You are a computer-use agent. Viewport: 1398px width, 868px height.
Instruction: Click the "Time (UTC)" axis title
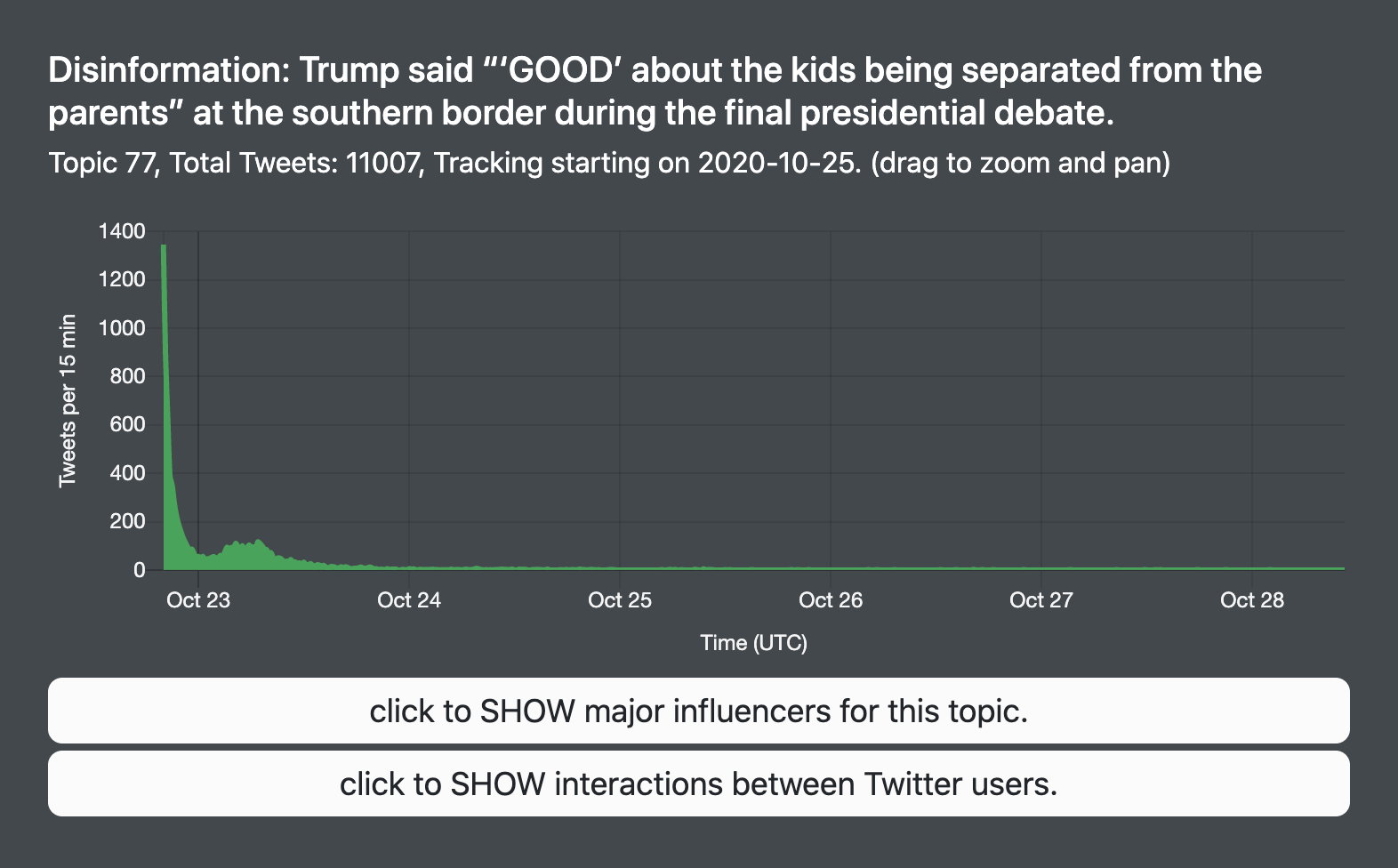753,643
